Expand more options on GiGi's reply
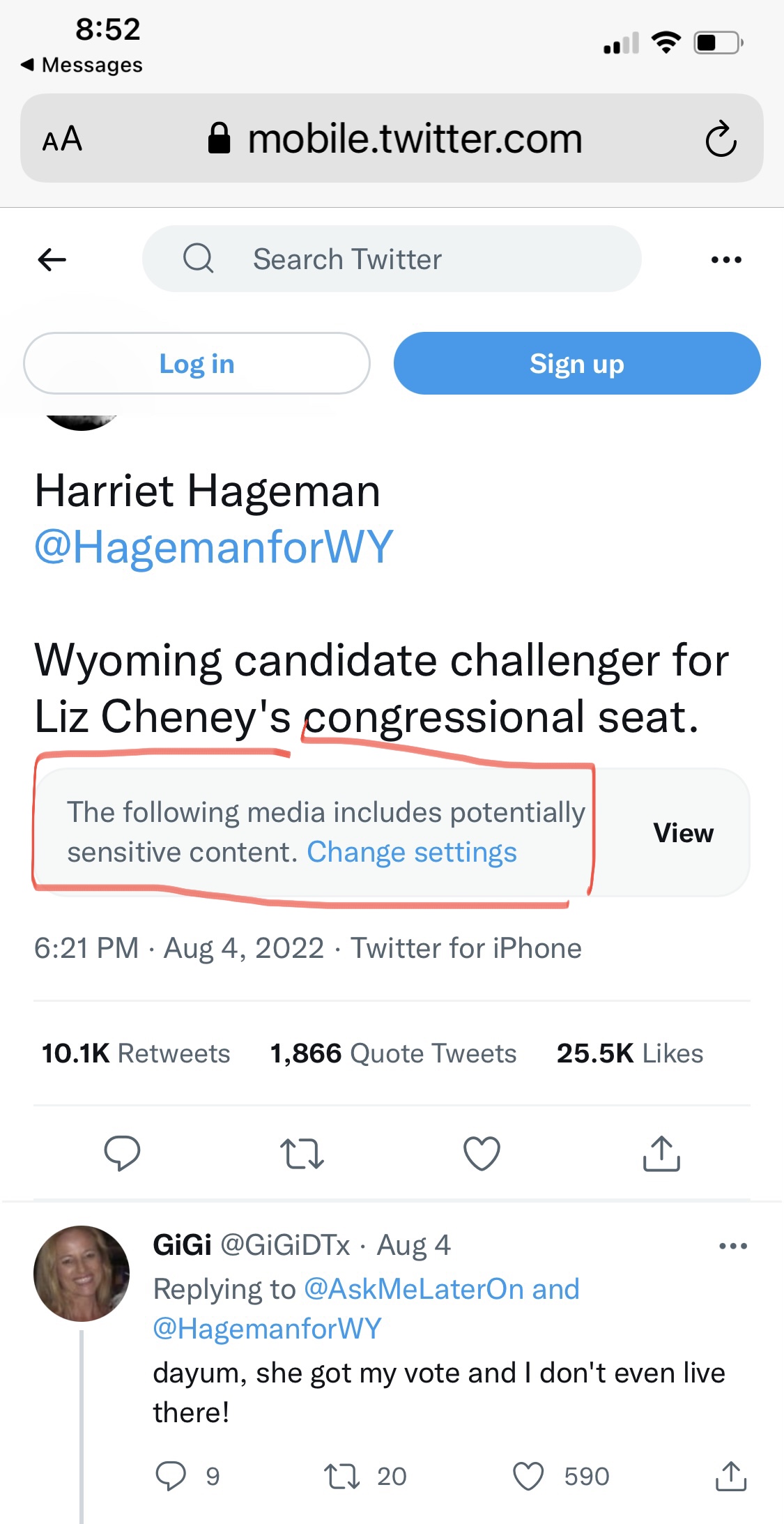The width and height of the screenshot is (784, 1524). coord(732,1246)
